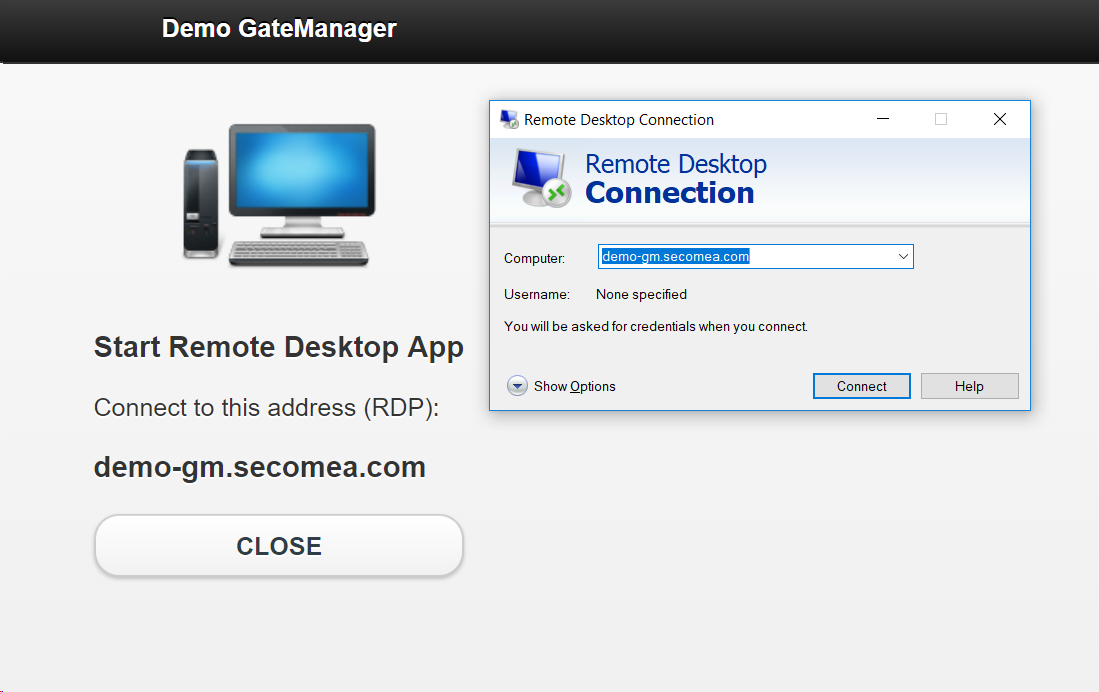
Task: Click the Remote Desktop Connection monitor logo
Action: tap(541, 178)
